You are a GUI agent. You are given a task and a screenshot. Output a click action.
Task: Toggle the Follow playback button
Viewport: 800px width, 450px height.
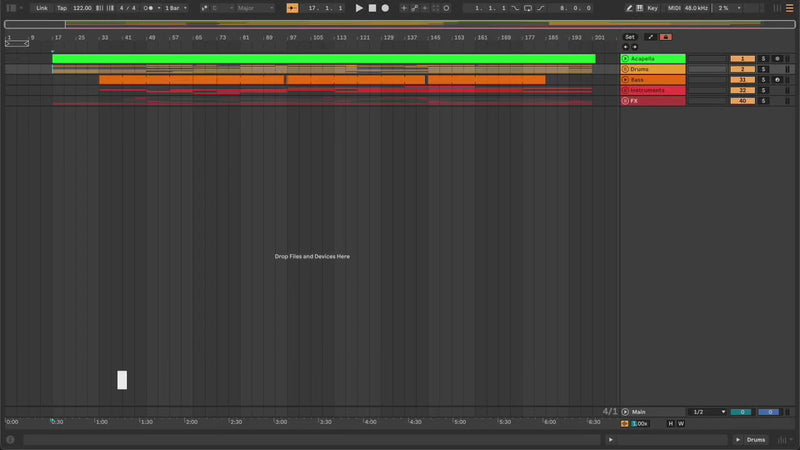[292, 8]
